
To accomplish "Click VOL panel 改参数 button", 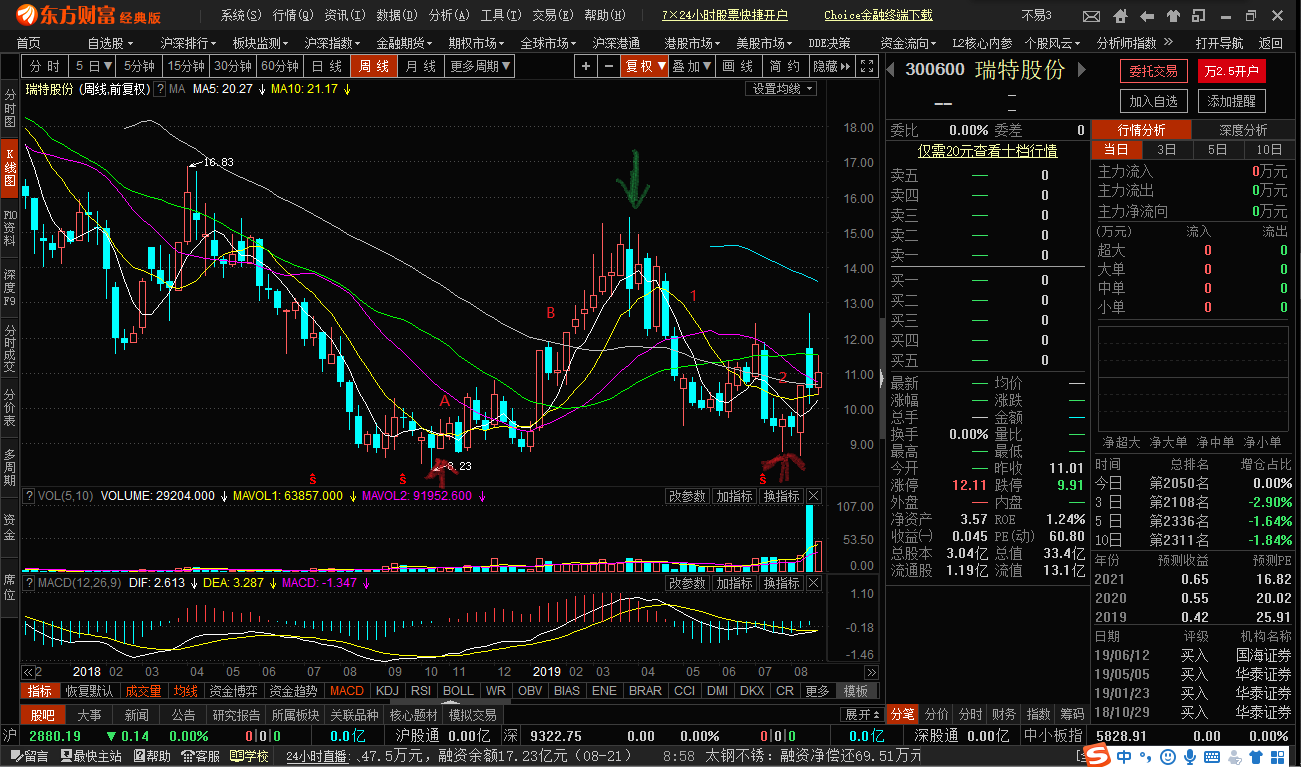I will (x=687, y=496).
